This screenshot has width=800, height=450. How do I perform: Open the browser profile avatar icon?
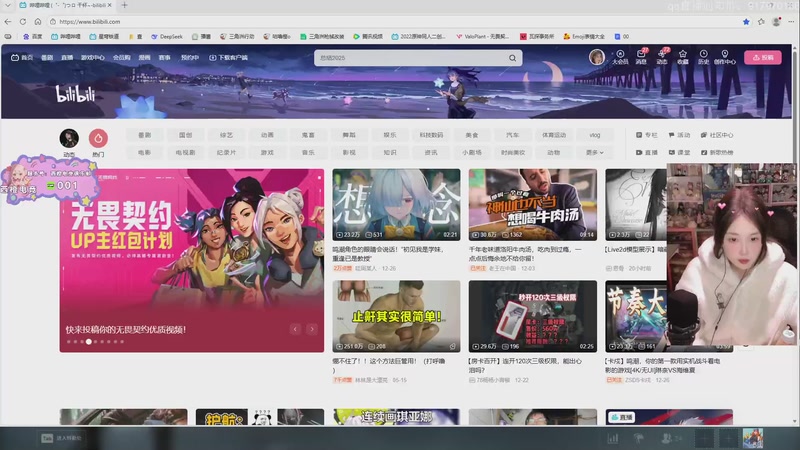[x=777, y=22]
